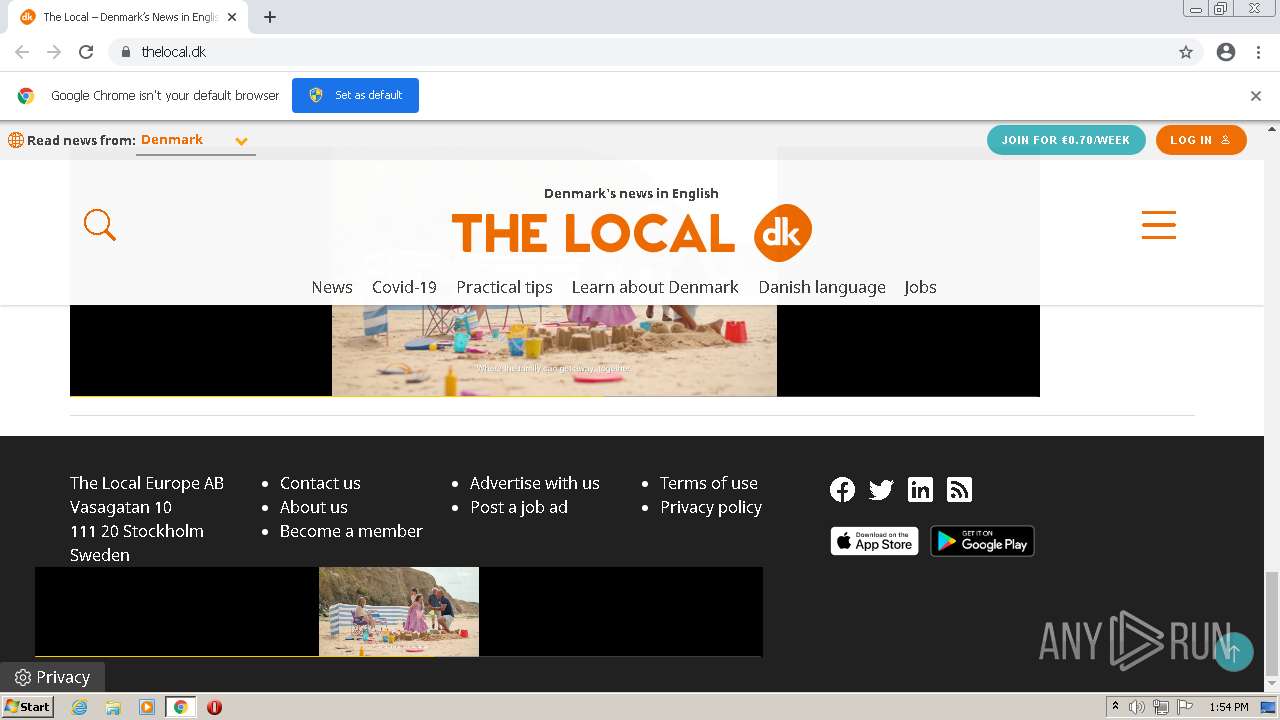This screenshot has width=1280, height=720.
Task: Bookmark this page with star icon
Action: 1186,52
